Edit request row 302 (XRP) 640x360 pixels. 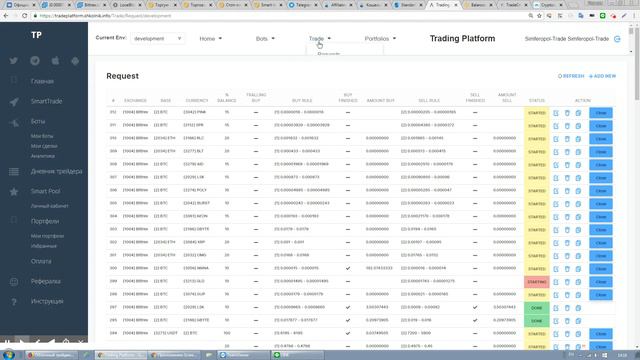click(x=556, y=243)
